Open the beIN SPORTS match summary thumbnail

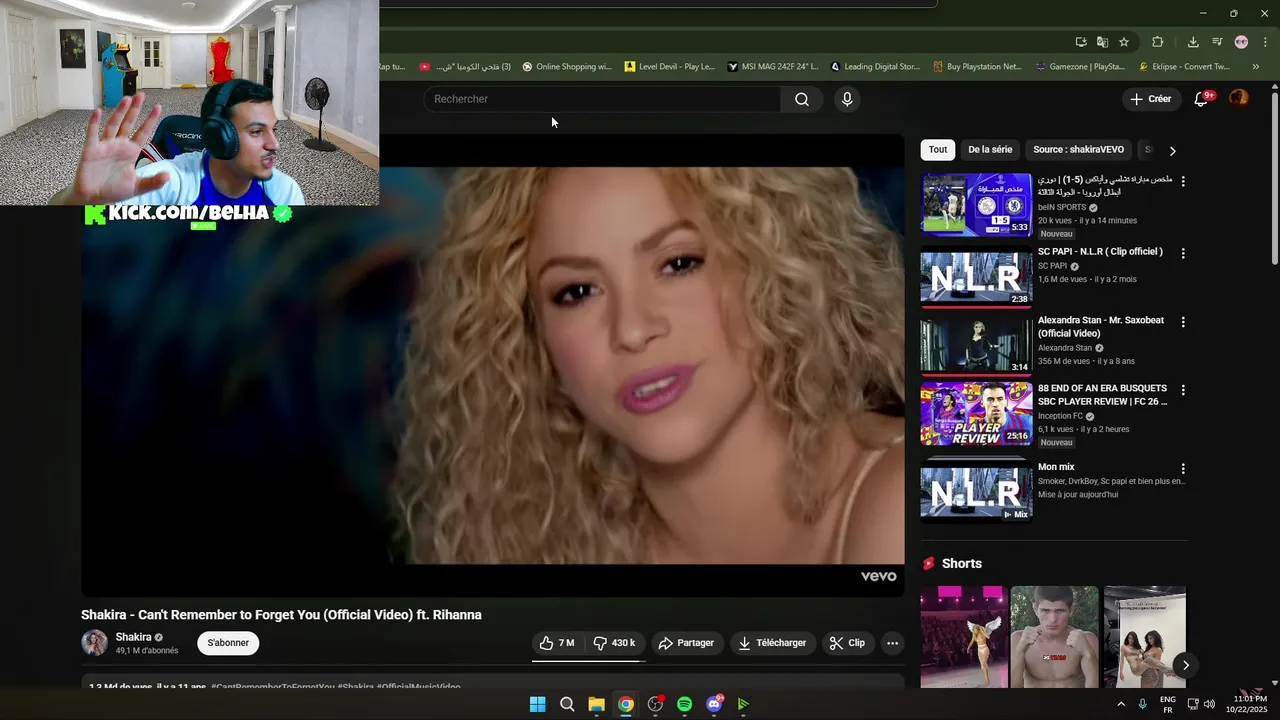[x=976, y=205]
